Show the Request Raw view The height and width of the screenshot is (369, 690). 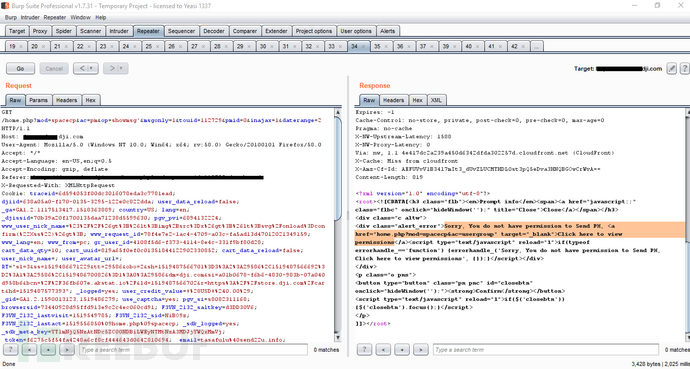tap(15, 100)
